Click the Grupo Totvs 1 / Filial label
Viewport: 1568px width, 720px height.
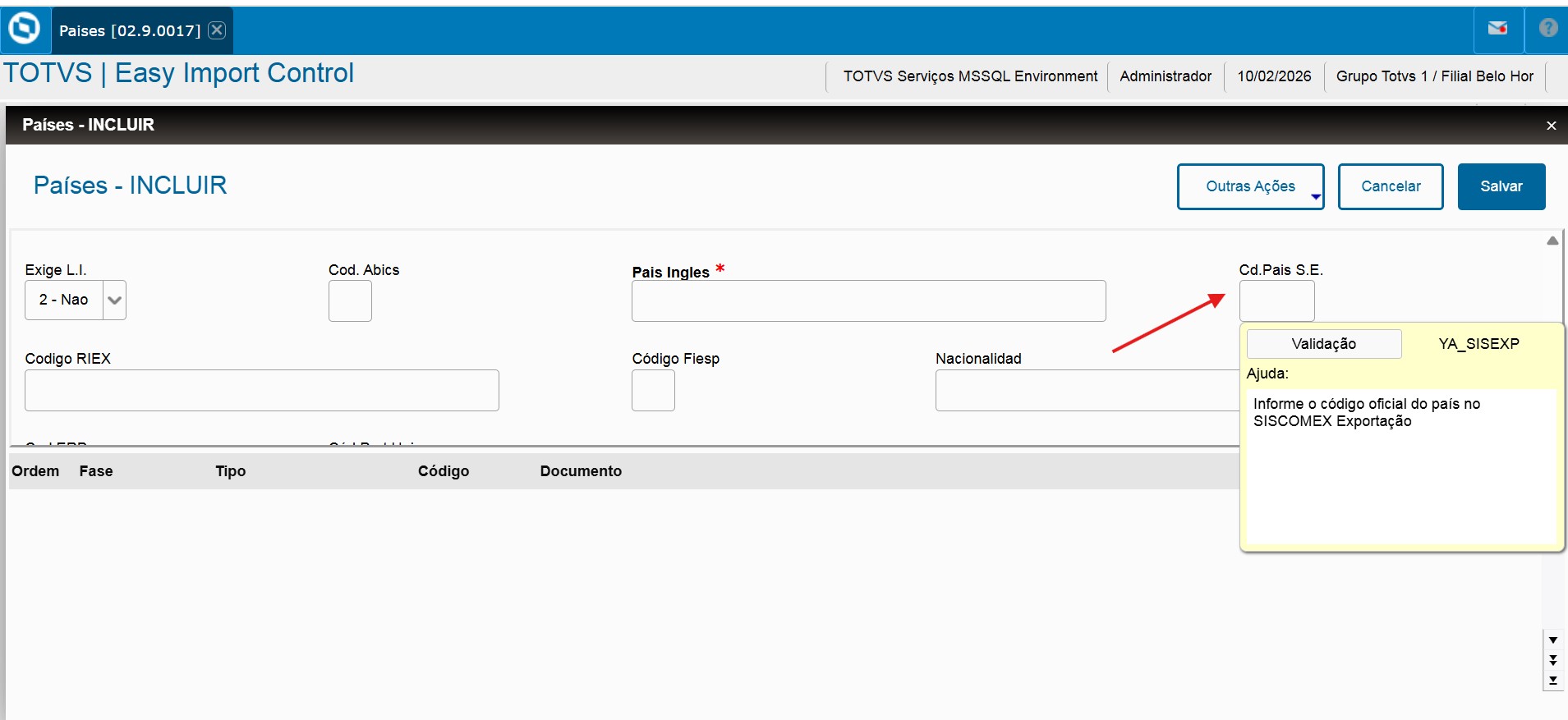point(1435,76)
